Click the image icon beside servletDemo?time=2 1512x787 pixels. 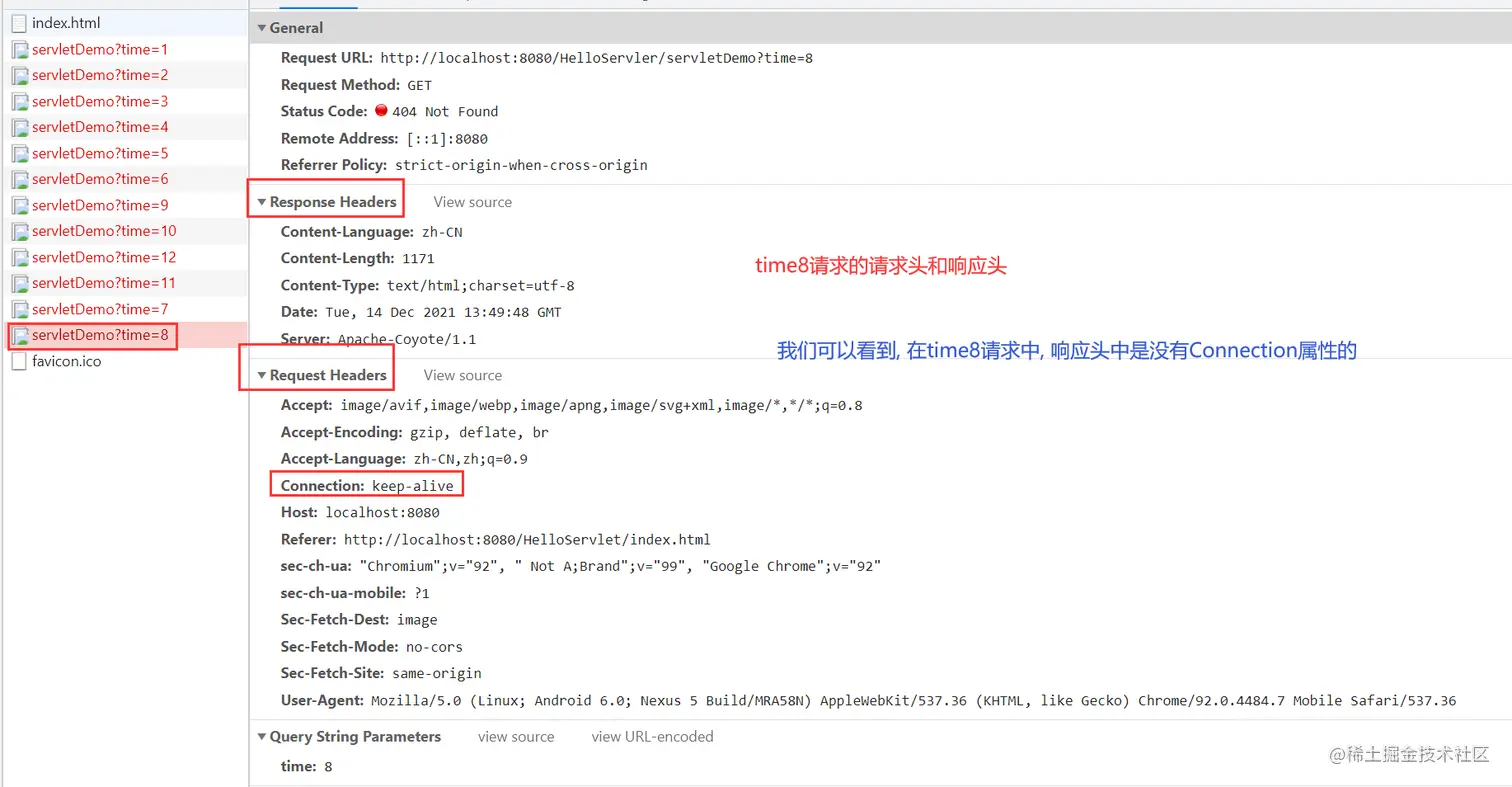click(x=19, y=75)
